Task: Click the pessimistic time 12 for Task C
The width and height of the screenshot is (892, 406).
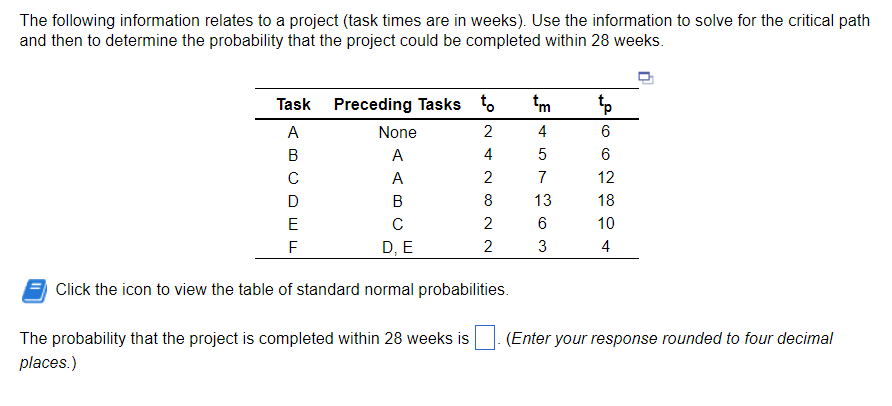Action: 606,178
